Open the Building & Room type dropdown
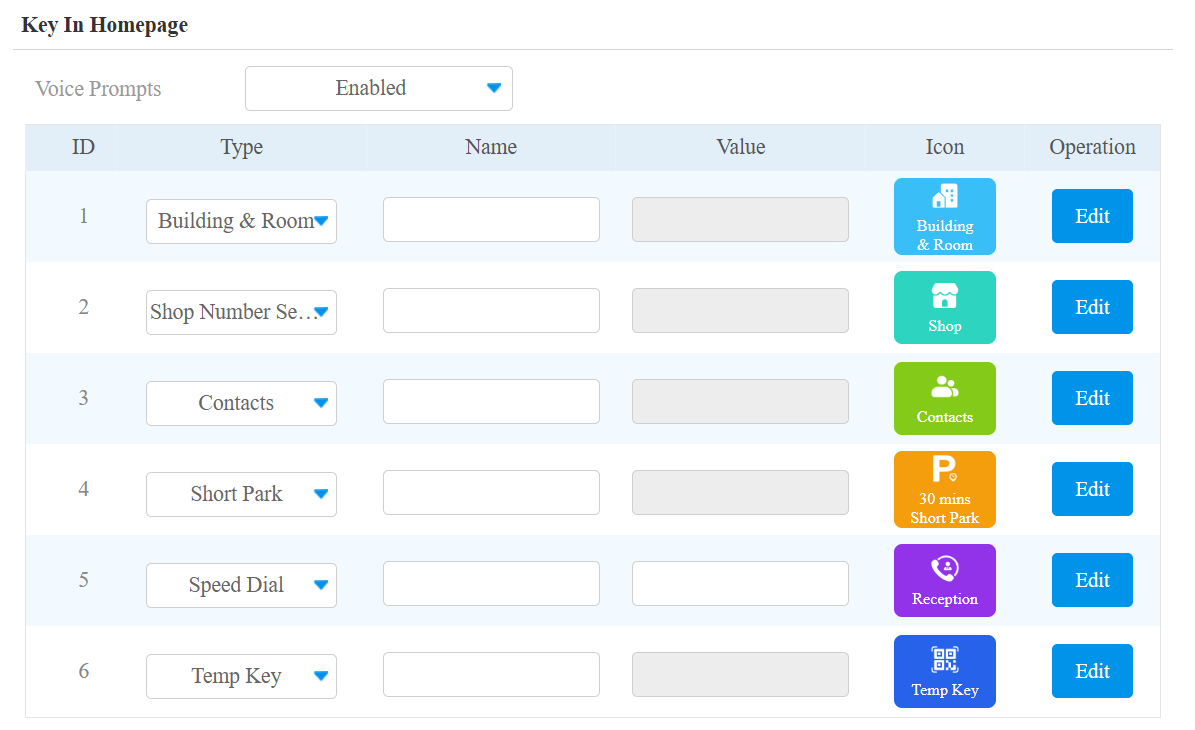The width and height of the screenshot is (1195, 730). (x=242, y=221)
